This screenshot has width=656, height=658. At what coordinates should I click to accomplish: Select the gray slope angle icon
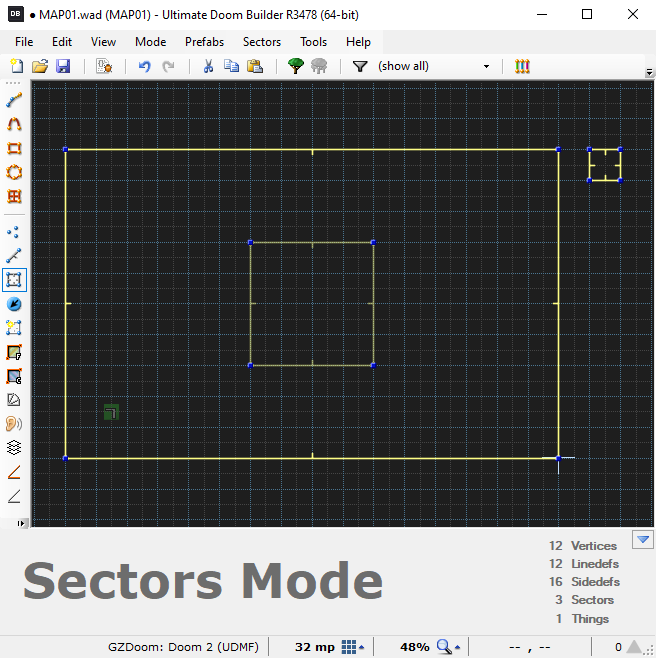[x=14, y=496]
